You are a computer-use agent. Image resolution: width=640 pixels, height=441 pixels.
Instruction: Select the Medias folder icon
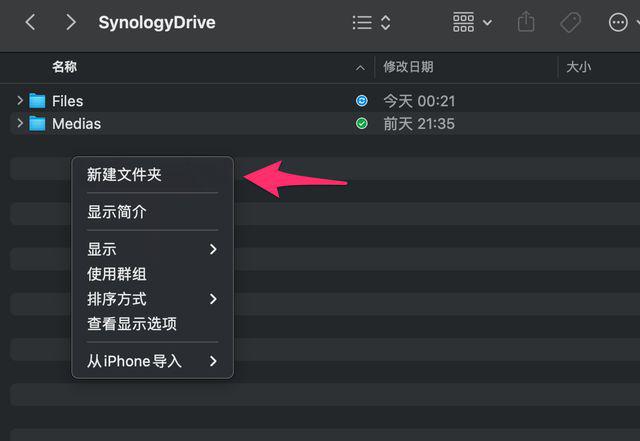[x=38, y=124]
